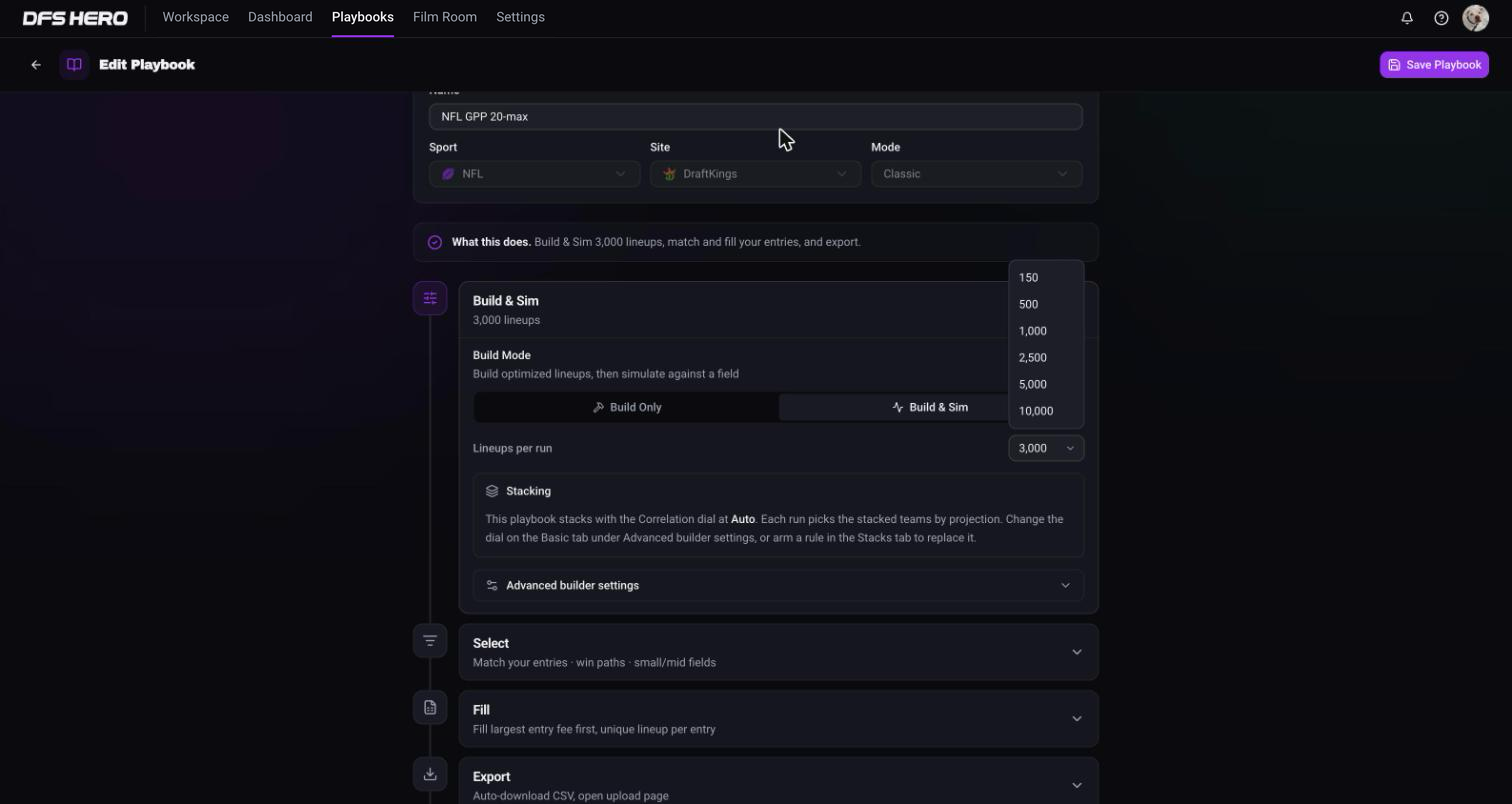Image resolution: width=1512 pixels, height=804 pixels.
Task: Choose 500 lineups option
Action: pos(1046,304)
